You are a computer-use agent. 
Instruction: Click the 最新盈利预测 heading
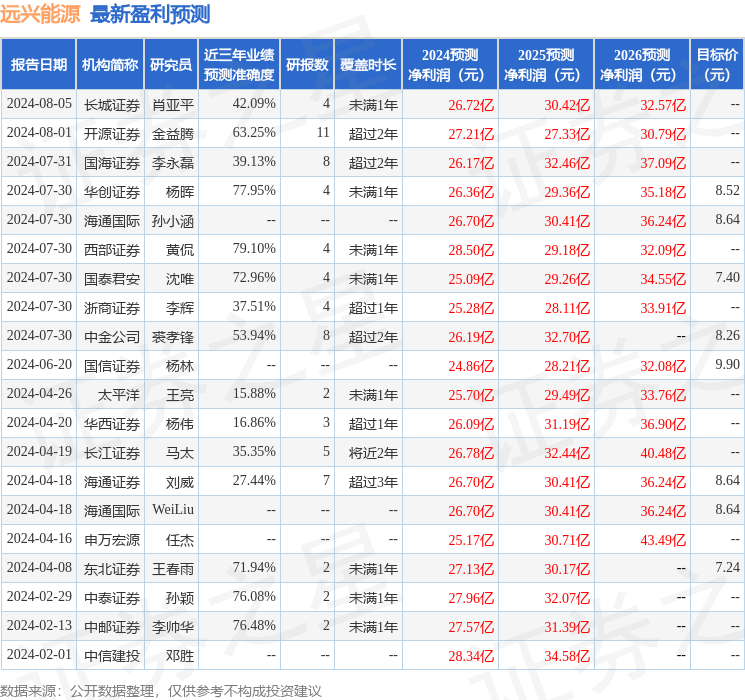click(150, 14)
